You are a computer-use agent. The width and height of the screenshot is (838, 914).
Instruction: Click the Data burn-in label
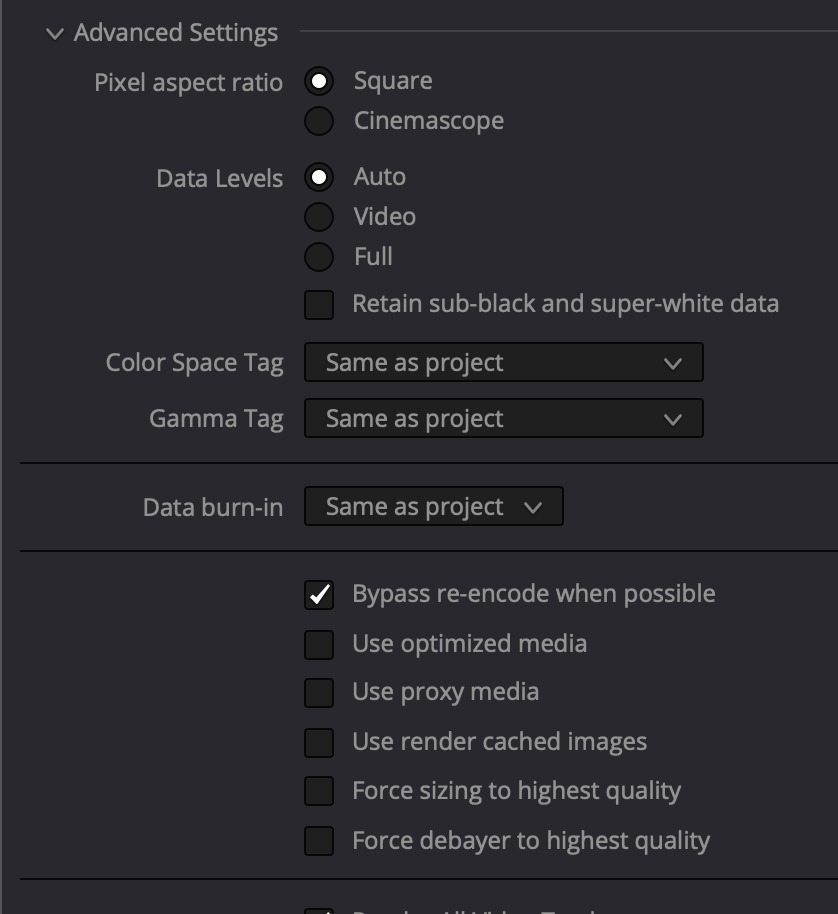[x=213, y=507]
